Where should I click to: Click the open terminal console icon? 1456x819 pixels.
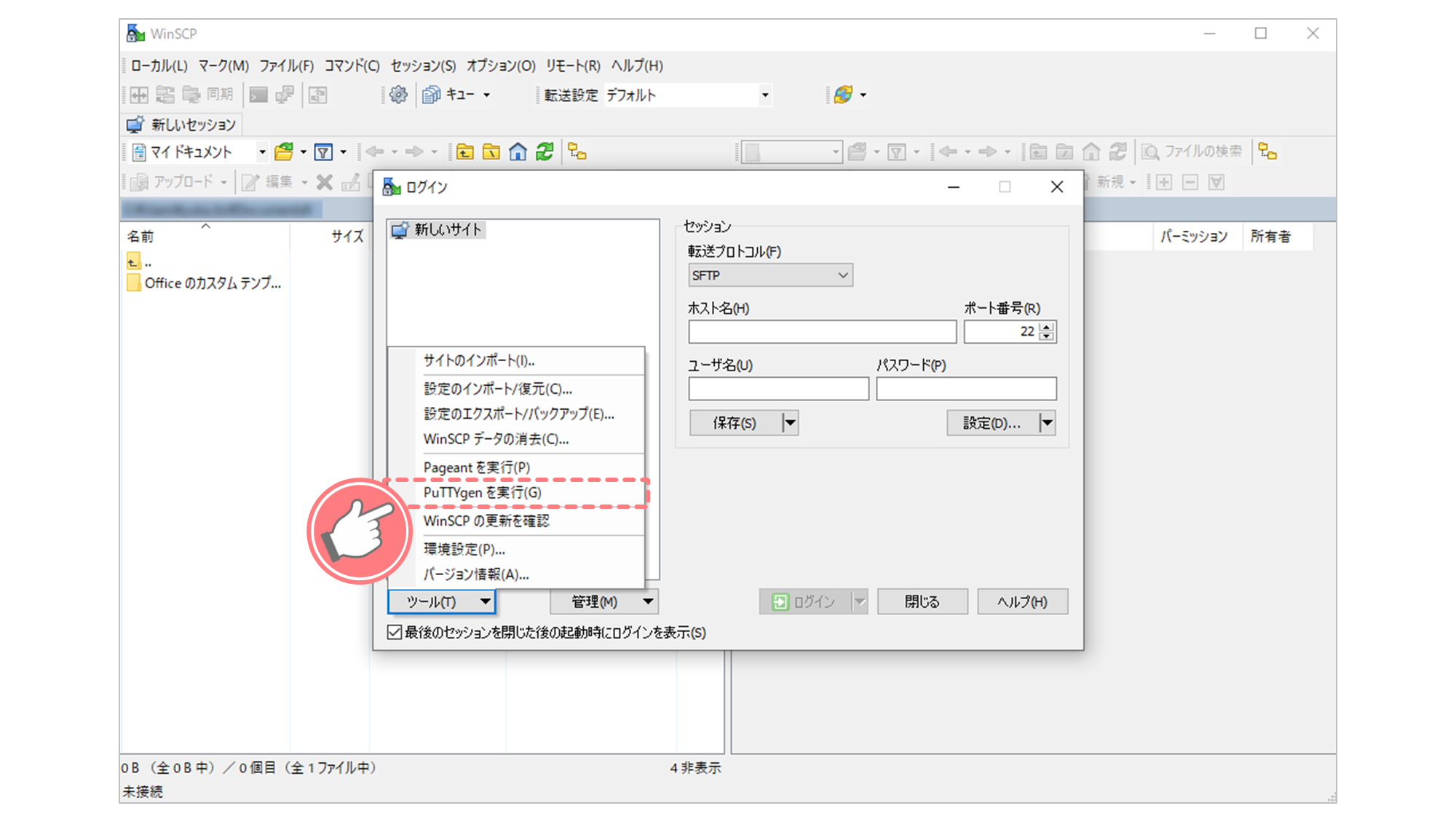(x=258, y=95)
